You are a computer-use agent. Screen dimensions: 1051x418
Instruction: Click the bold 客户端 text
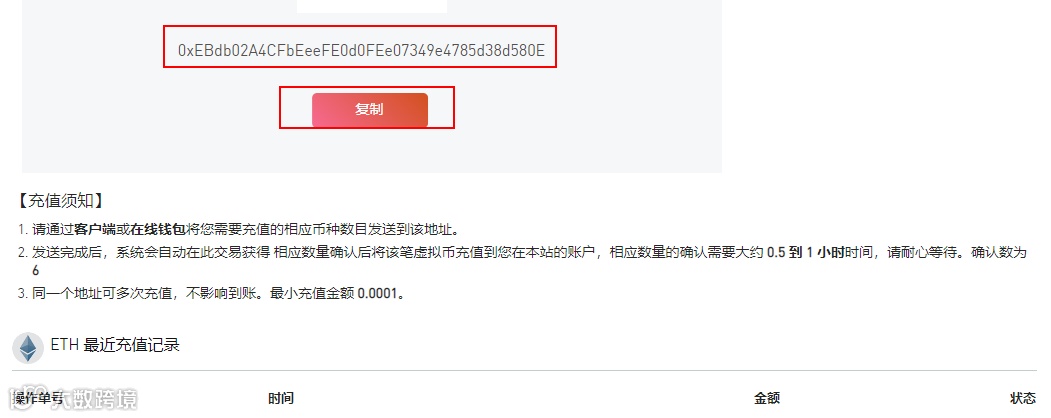coord(95,230)
